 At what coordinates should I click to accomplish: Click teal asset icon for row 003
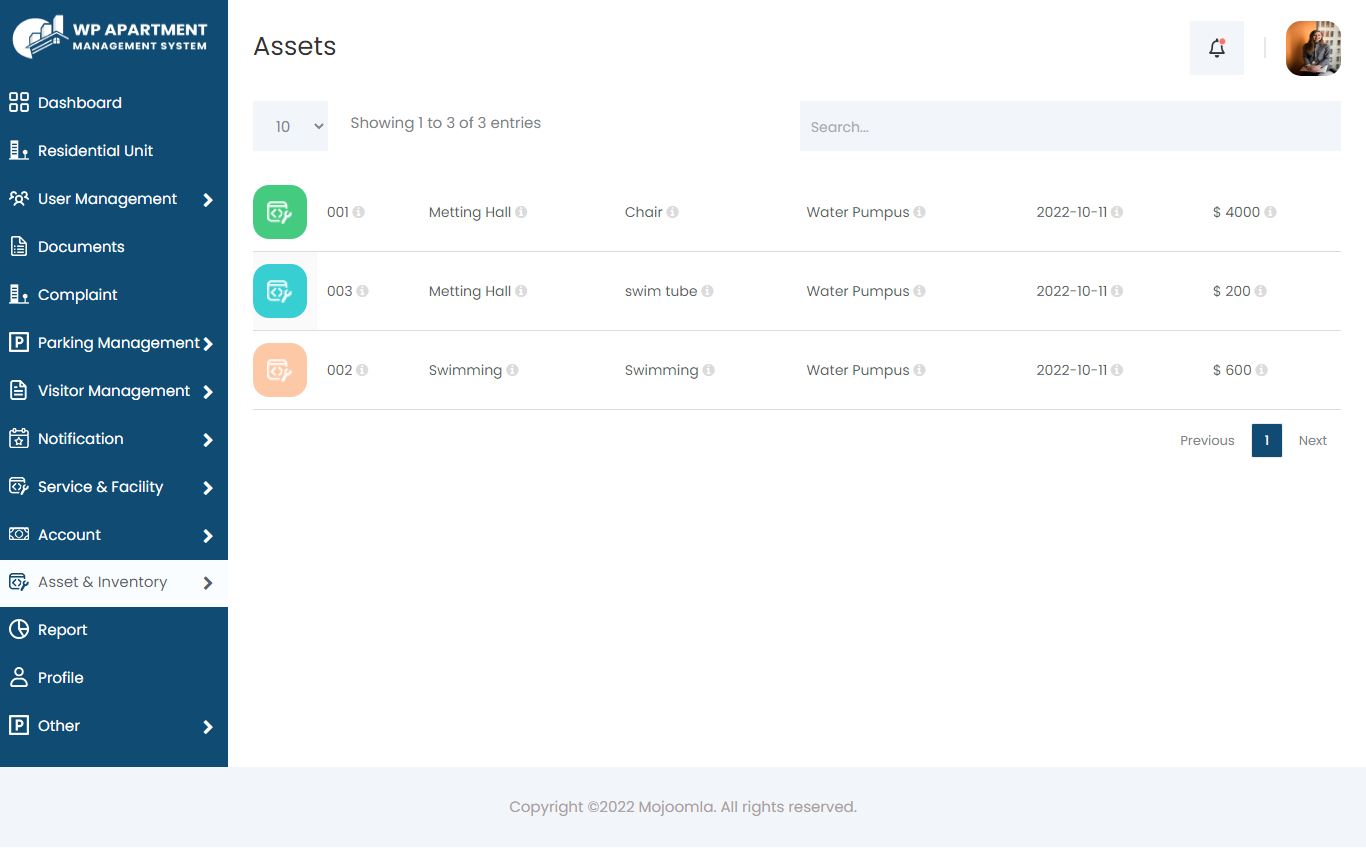coord(280,291)
